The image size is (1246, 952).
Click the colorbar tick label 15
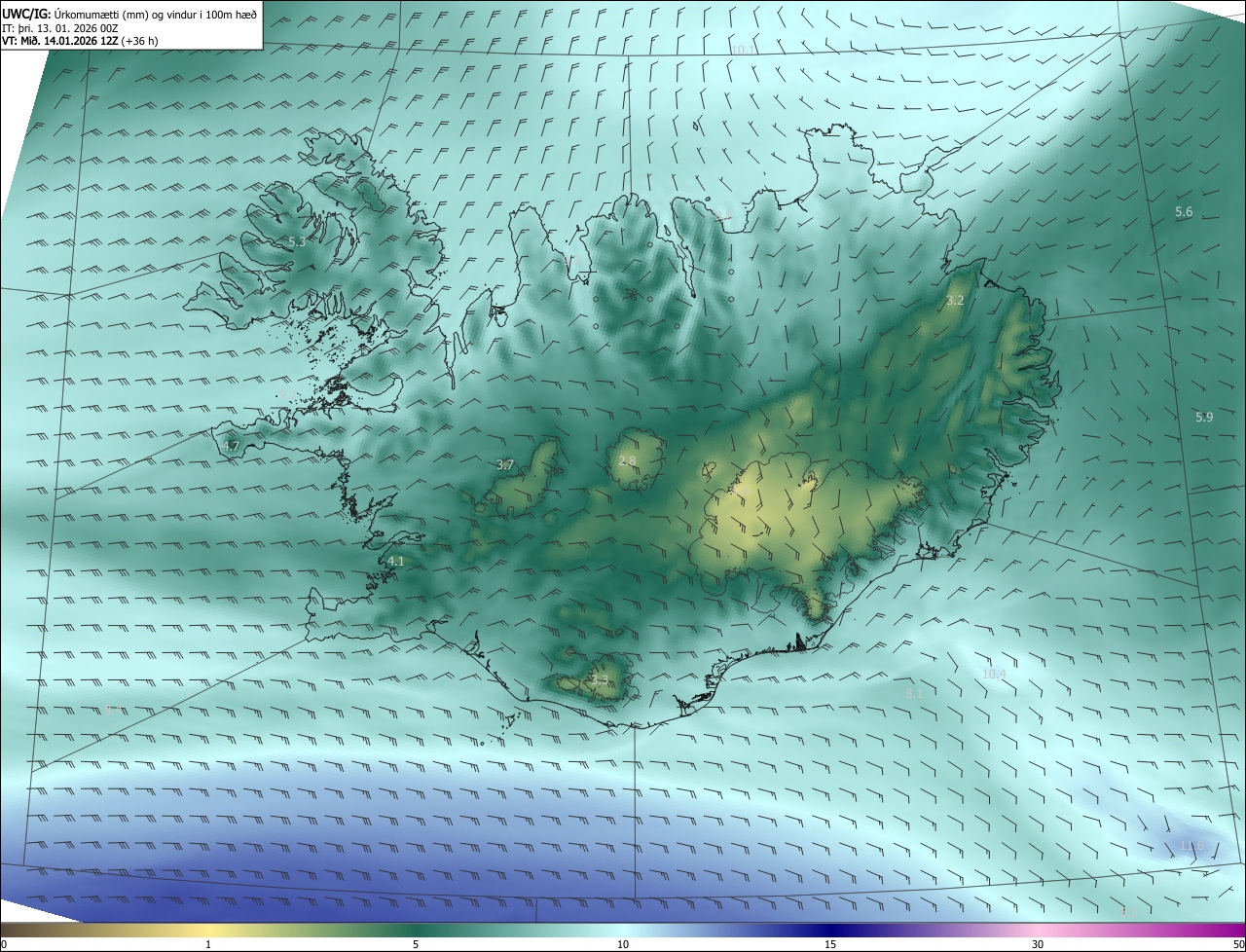[x=830, y=944]
